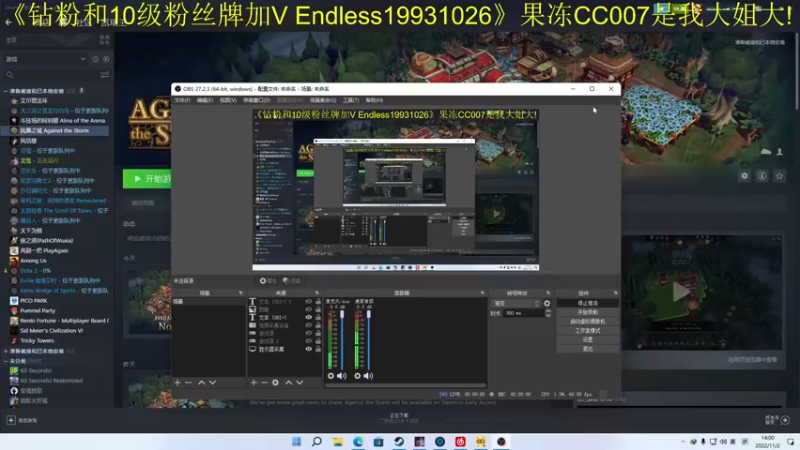Open taskbar Search
Viewport: 800px width, 450px height.
(x=317, y=441)
